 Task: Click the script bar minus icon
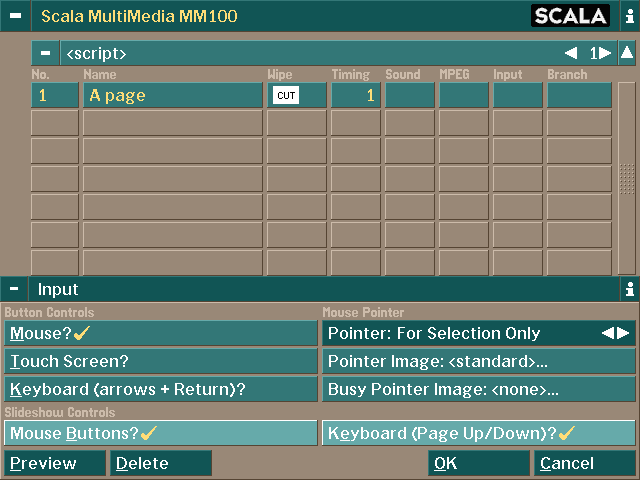45,53
